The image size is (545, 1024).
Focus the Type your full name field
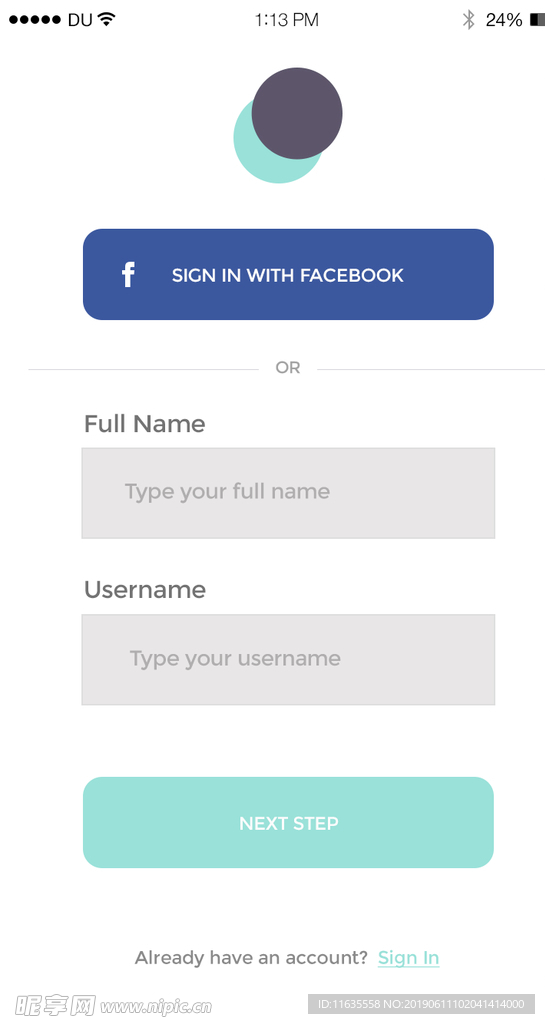[288, 493]
